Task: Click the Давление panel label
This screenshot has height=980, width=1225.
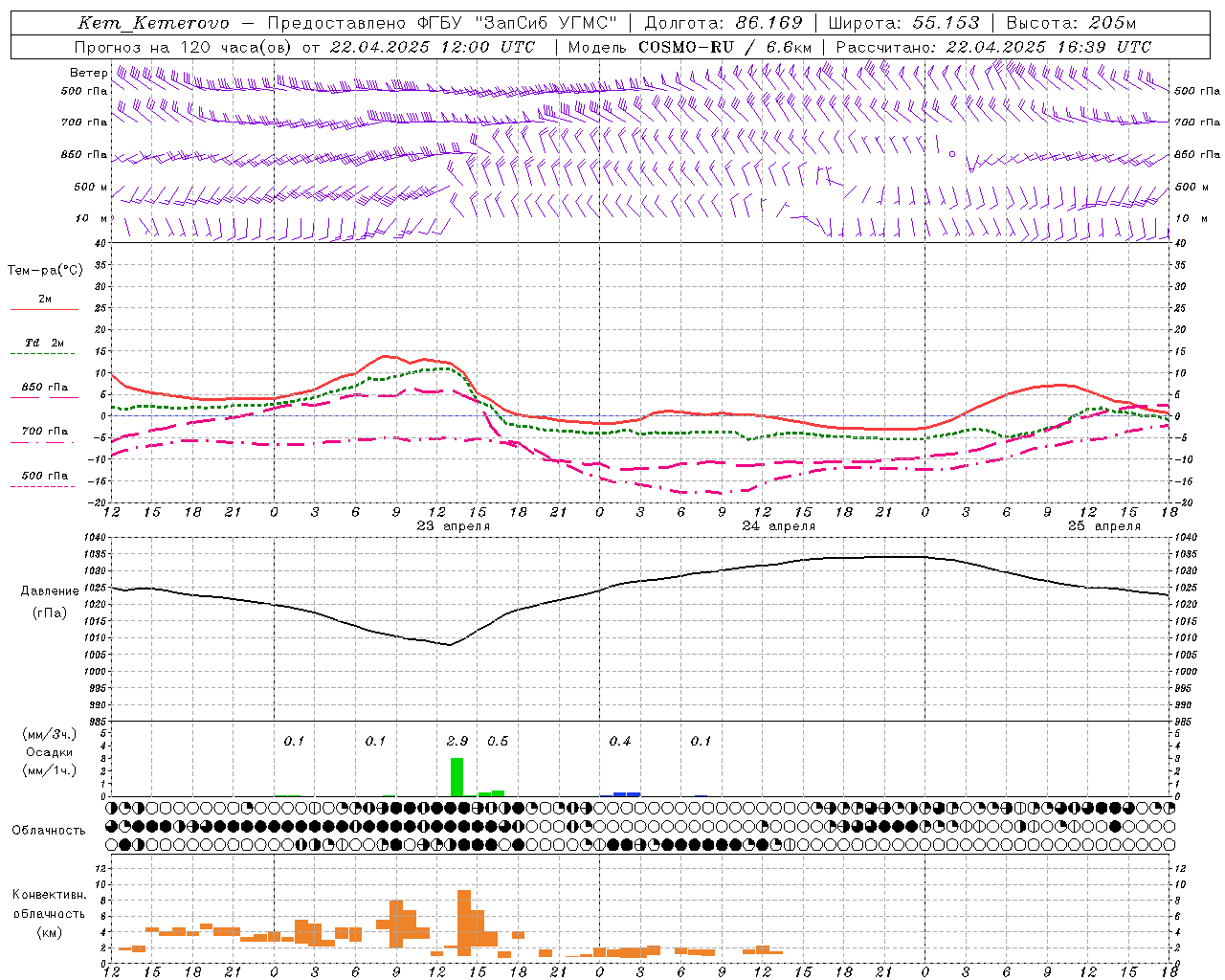Action: click(50, 591)
